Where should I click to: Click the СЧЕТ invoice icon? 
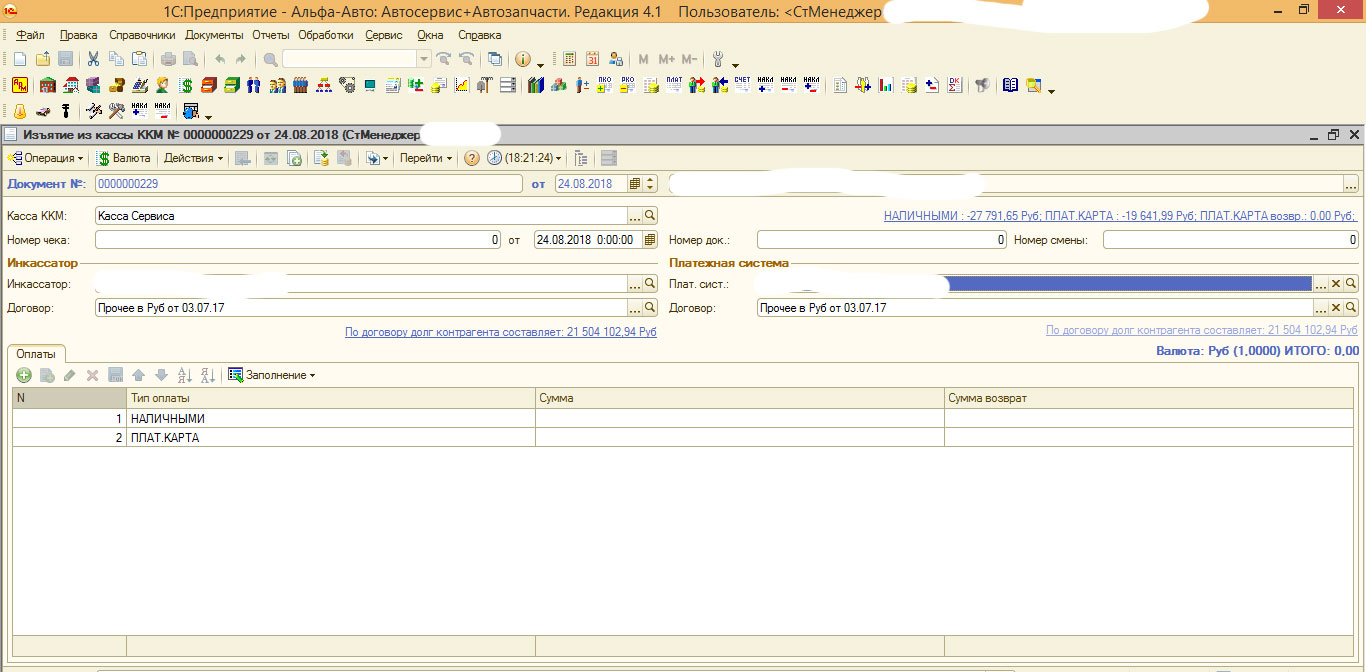pyautogui.click(x=742, y=85)
